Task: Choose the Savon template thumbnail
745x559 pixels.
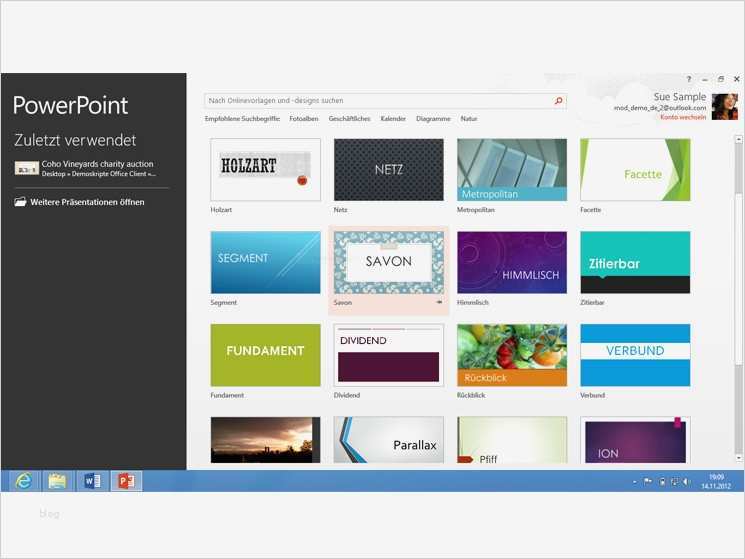Action: click(389, 262)
